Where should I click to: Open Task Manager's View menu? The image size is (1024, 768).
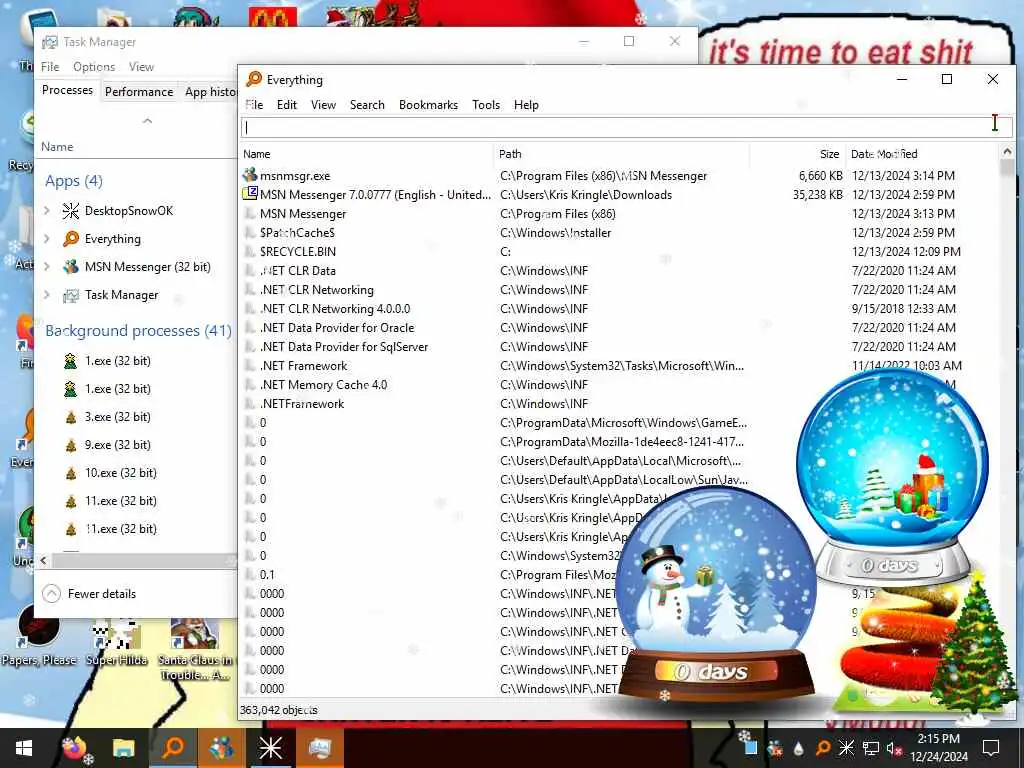[141, 67]
